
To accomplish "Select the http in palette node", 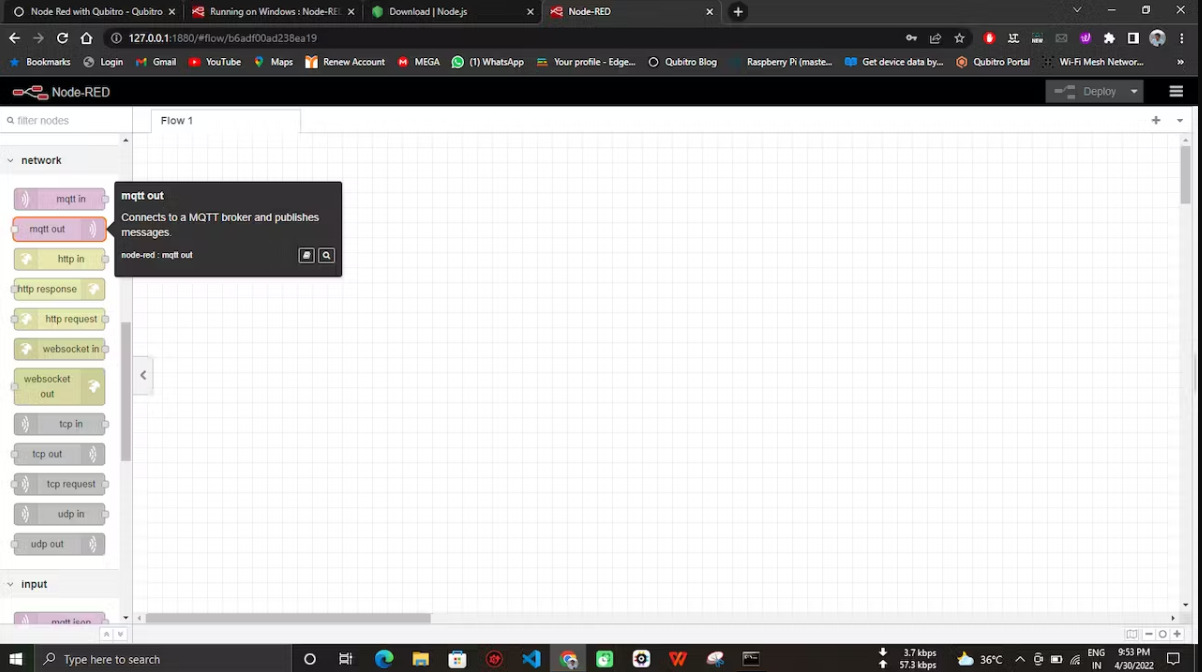I will (x=60, y=259).
